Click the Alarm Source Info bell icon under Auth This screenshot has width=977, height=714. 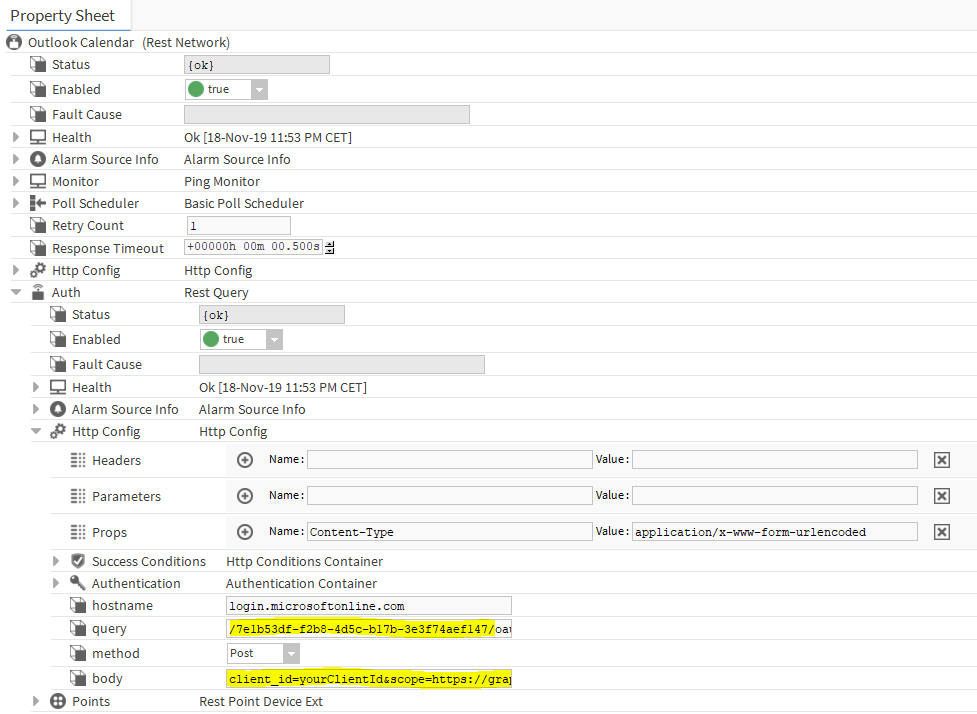tap(58, 409)
